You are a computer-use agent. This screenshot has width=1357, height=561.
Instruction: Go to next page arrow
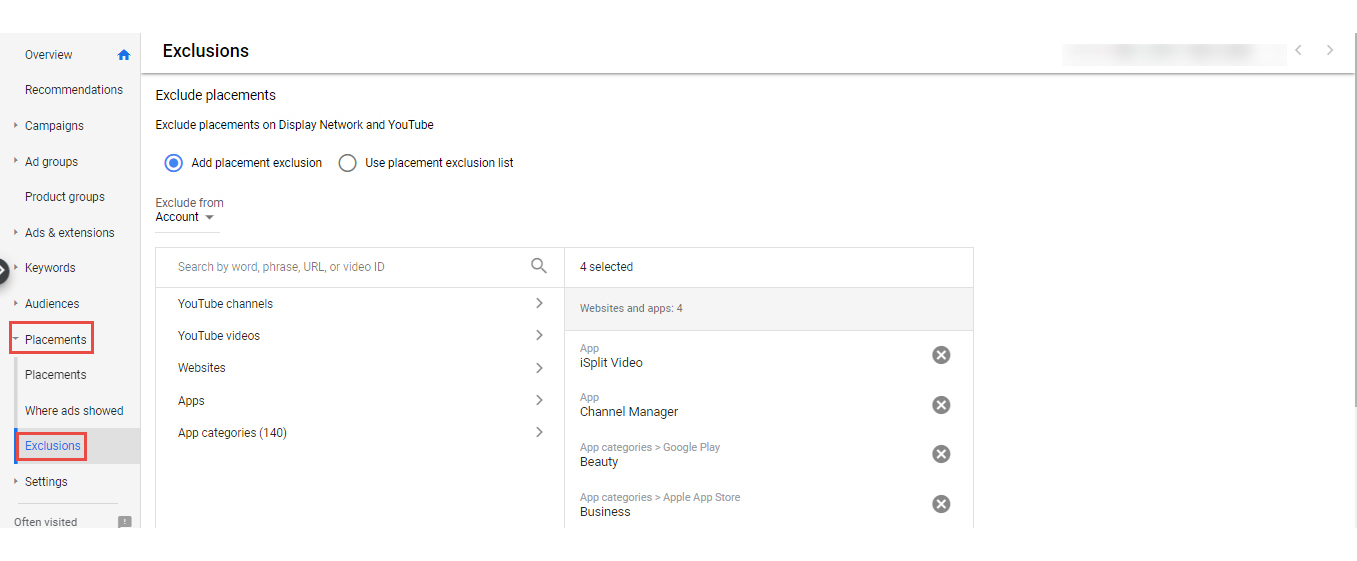[x=1330, y=50]
